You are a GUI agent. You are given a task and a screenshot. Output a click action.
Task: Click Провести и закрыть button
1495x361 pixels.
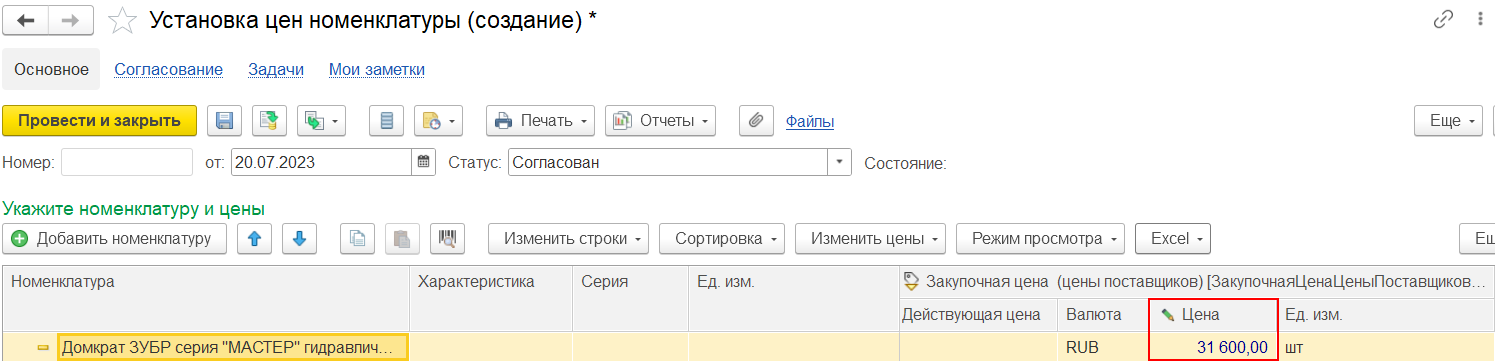pos(100,121)
